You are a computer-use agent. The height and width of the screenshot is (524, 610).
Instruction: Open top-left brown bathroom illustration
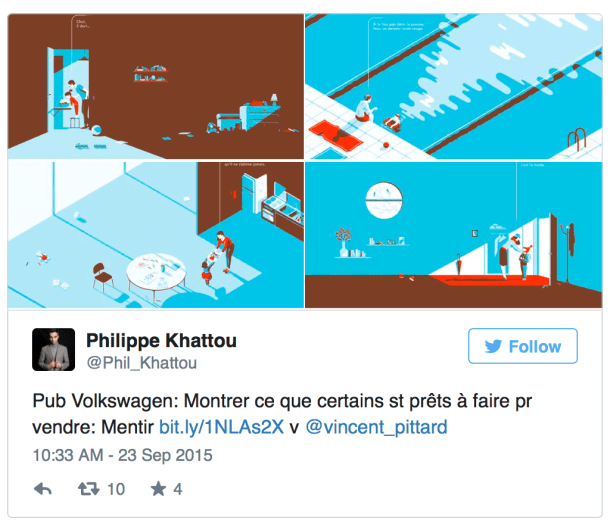click(x=156, y=86)
